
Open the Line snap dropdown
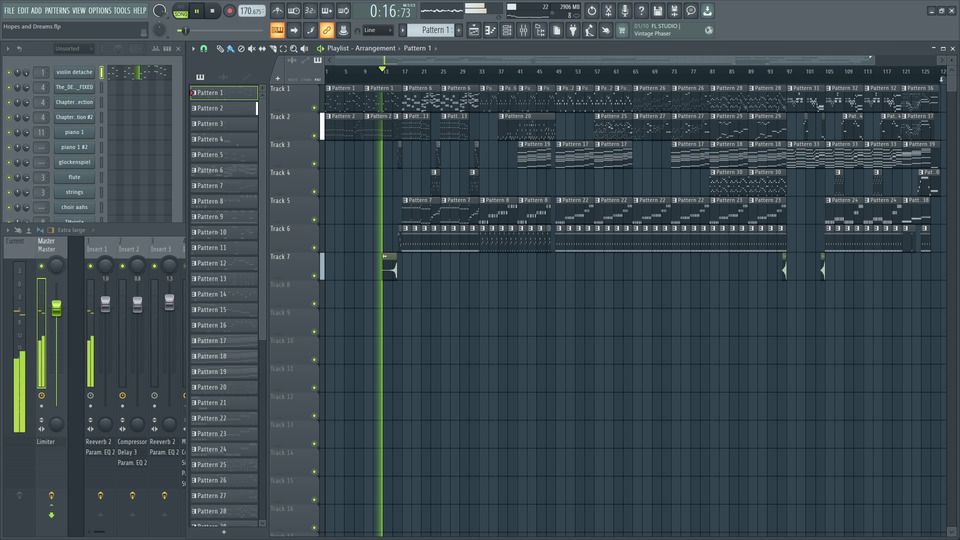(x=377, y=30)
